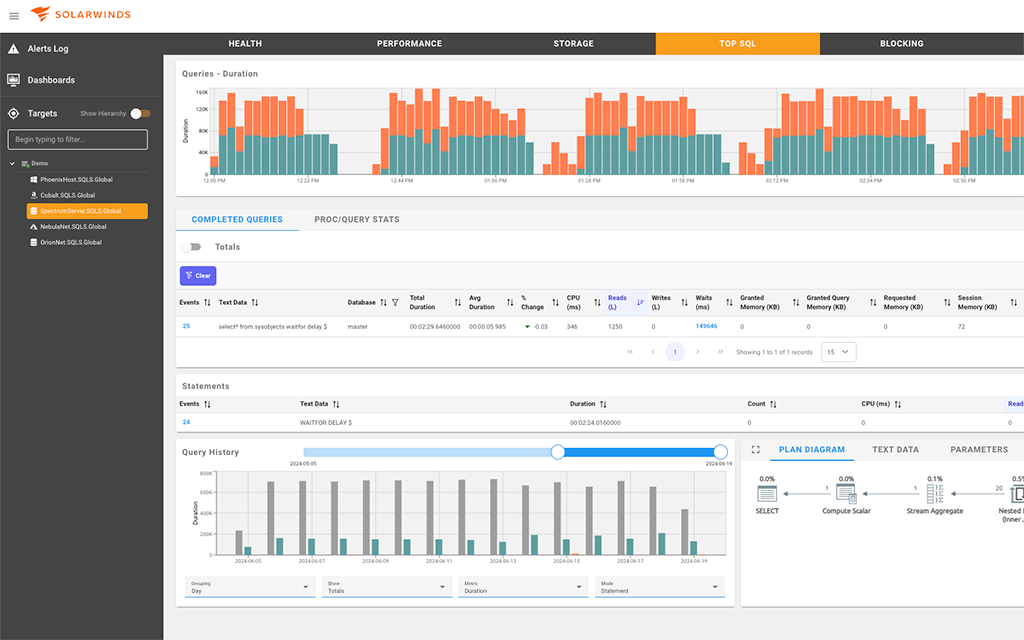Click the filter icon on Database column

tap(396, 302)
